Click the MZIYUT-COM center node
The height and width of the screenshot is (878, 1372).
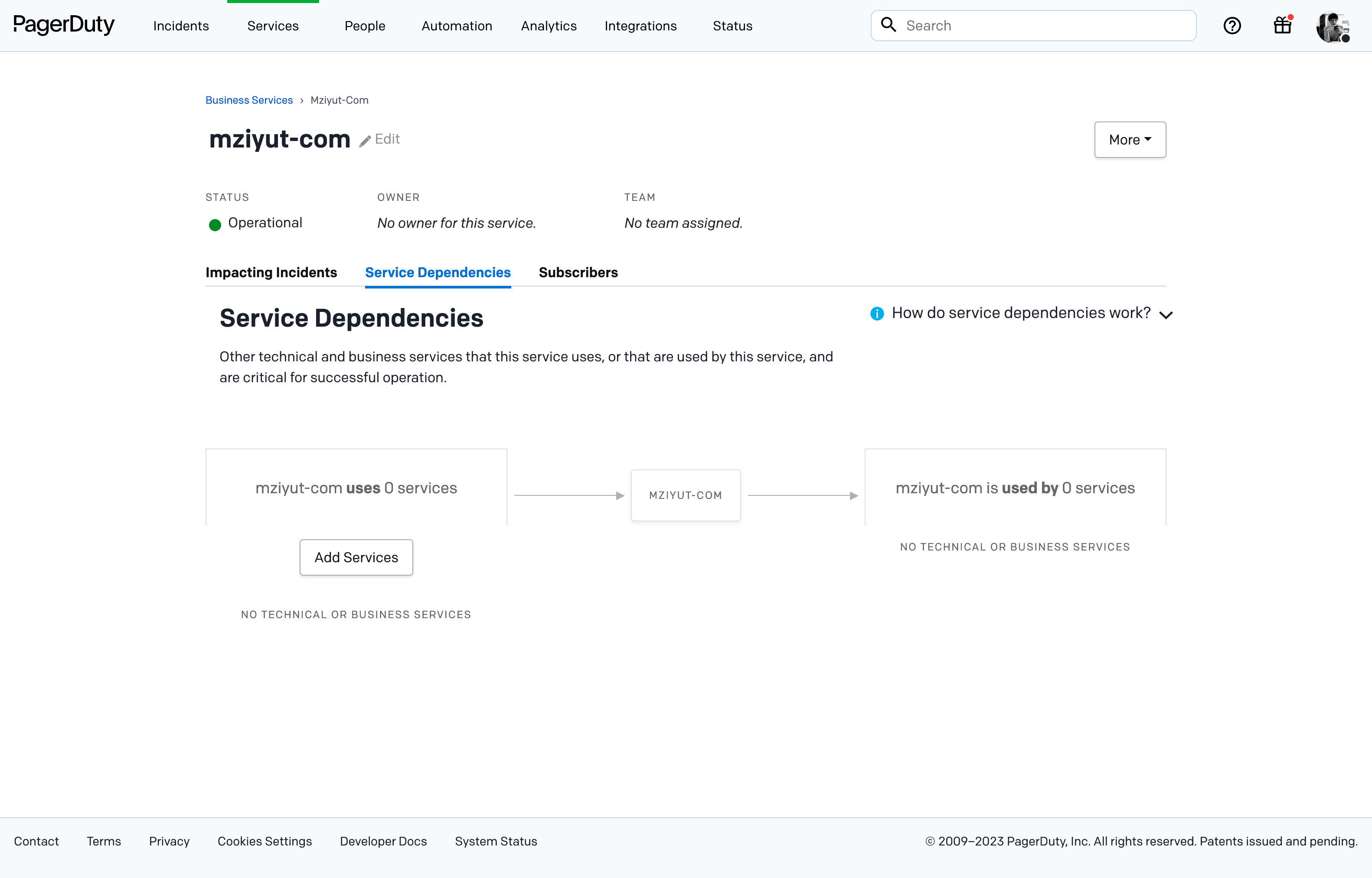[686, 495]
